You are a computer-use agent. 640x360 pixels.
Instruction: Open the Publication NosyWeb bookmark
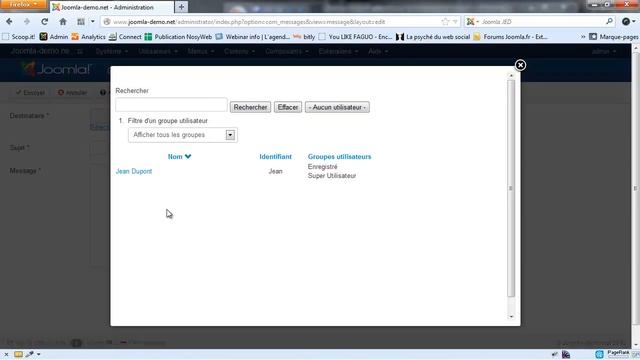tap(178, 37)
